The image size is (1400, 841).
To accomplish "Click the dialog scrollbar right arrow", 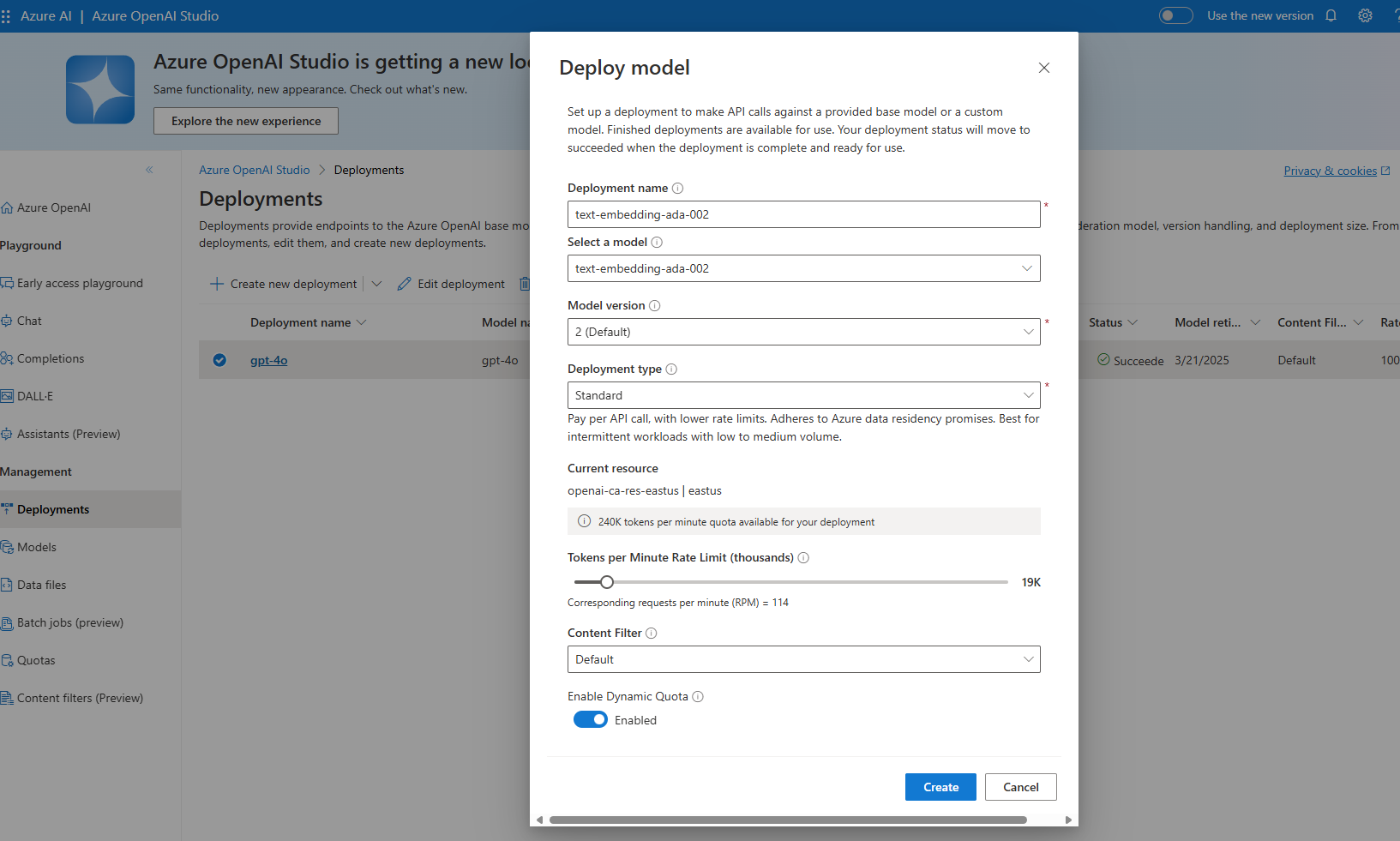I will 1068,820.
